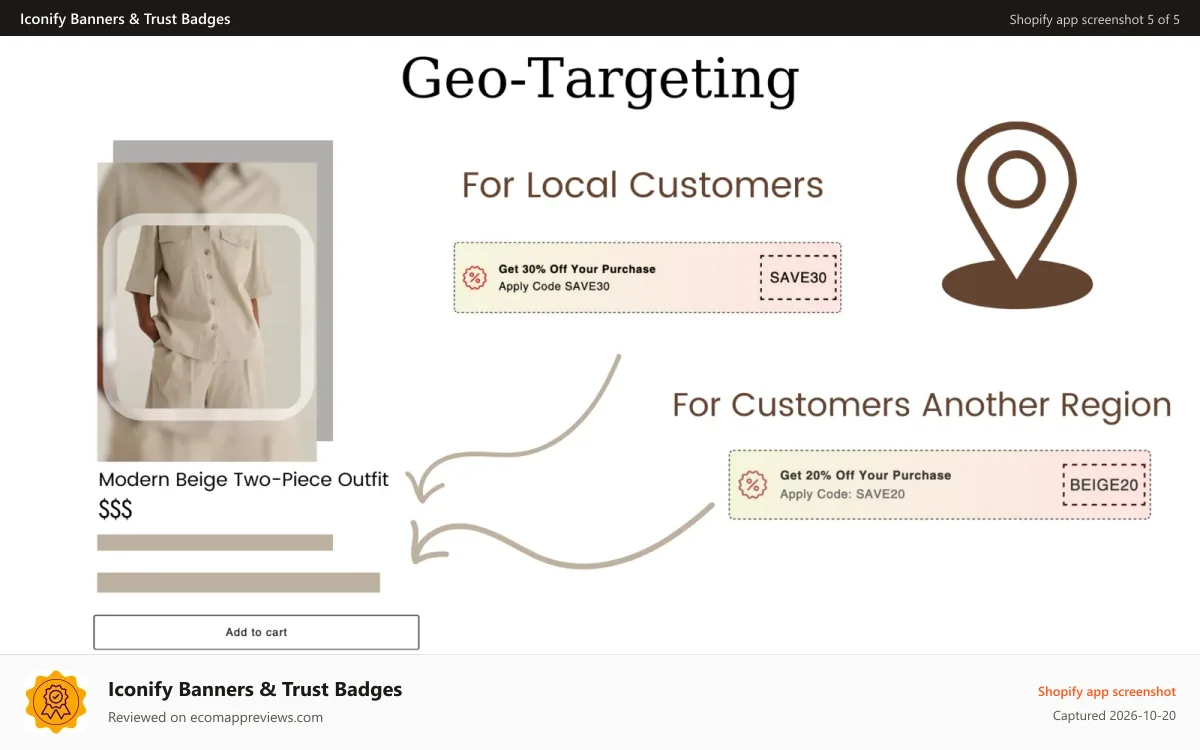This screenshot has width=1200, height=750.
Task: Click the footer app name 'Iconify Banners & Trust Badges'
Action: click(255, 689)
